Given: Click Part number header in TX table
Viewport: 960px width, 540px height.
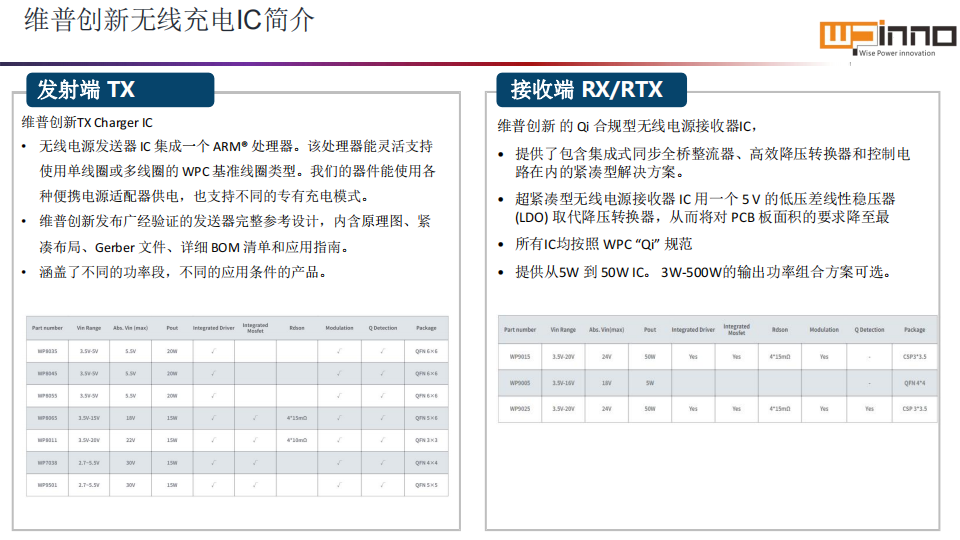Looking at the screenshot, I should (x=47, y=328).
